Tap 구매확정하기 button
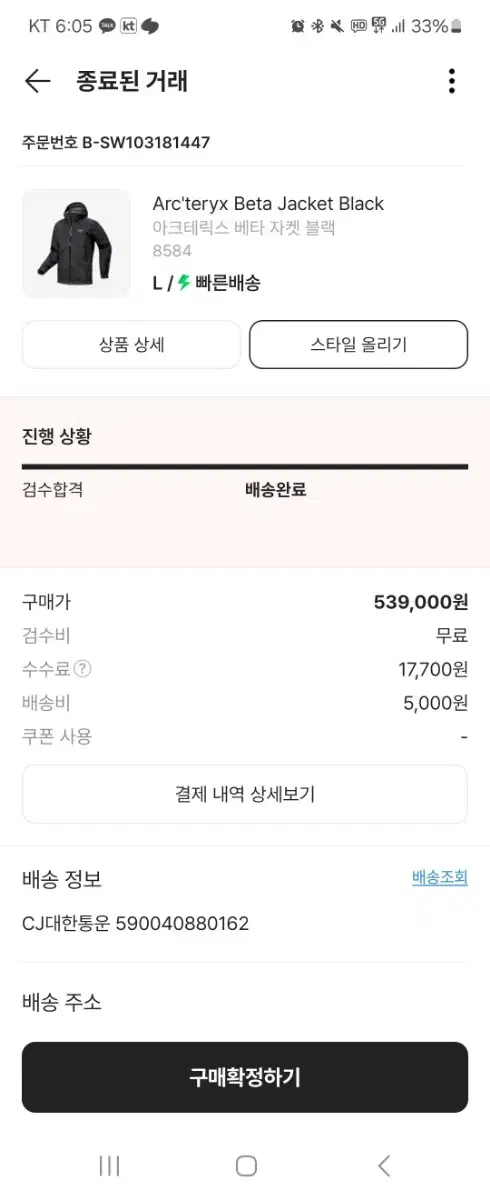This screenshot has width=490, height=1200. click(245, 1077)
